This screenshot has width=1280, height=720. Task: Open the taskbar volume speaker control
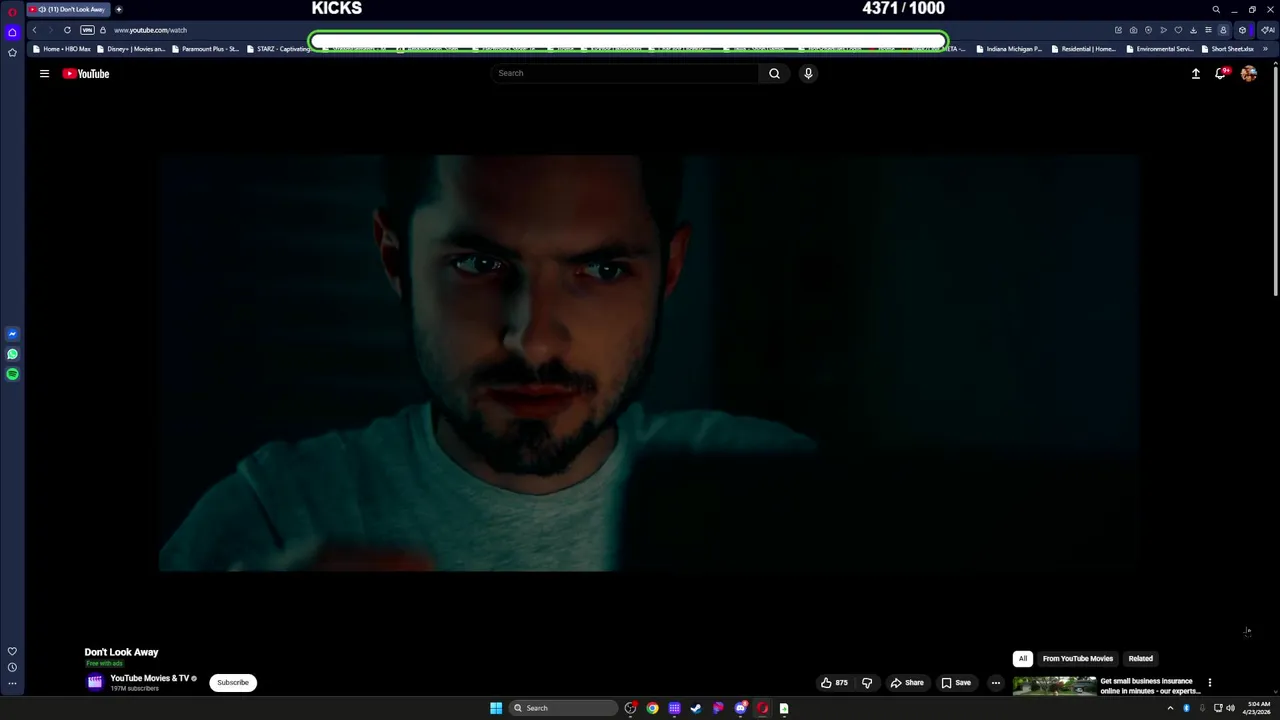(1230, 708)
